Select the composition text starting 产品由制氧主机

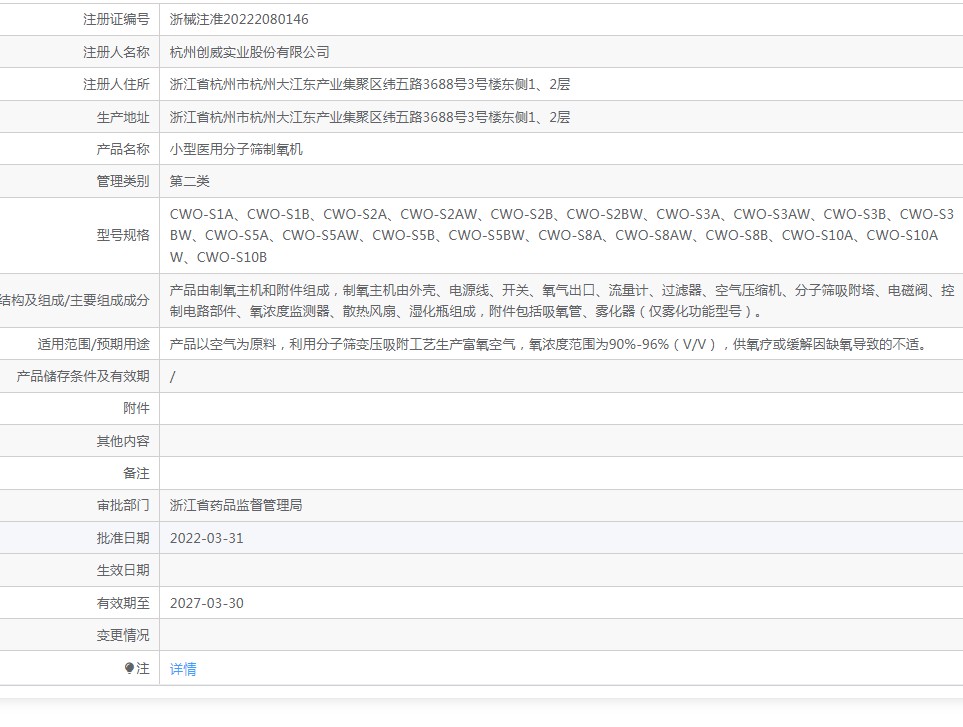coord(562,301)
